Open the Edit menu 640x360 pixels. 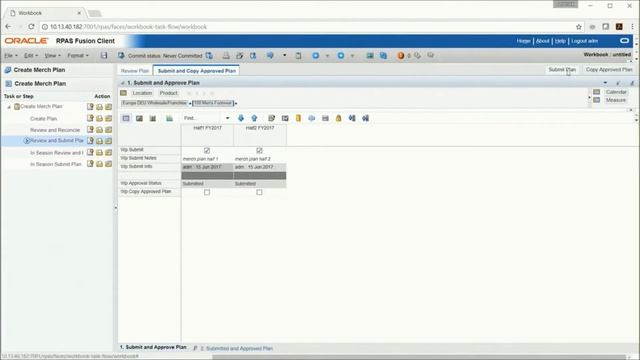(31, 56)
